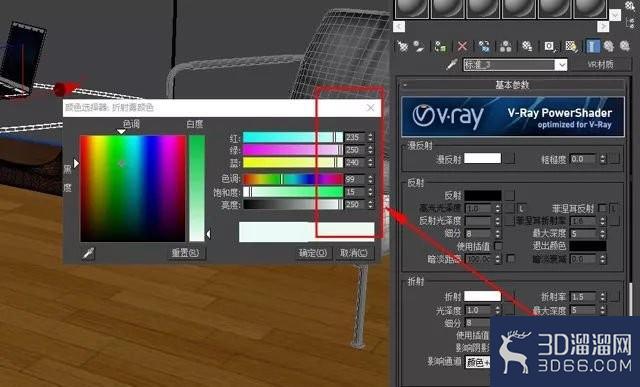Click Material/Map Navigator icon at panel edge
The image size is (640, 387).
coord(631,22)
